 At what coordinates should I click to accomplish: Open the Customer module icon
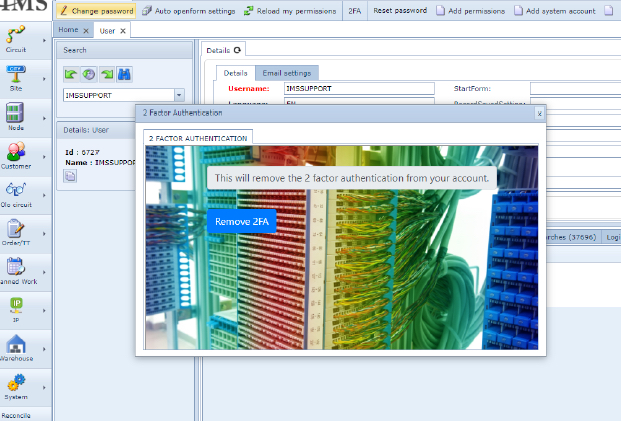click(15, 151)
